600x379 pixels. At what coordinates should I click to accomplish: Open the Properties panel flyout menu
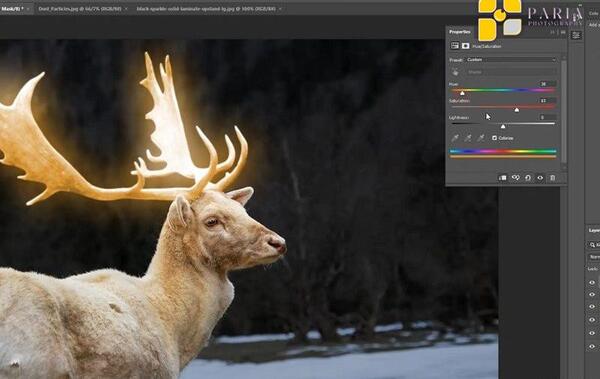[562, 32]
